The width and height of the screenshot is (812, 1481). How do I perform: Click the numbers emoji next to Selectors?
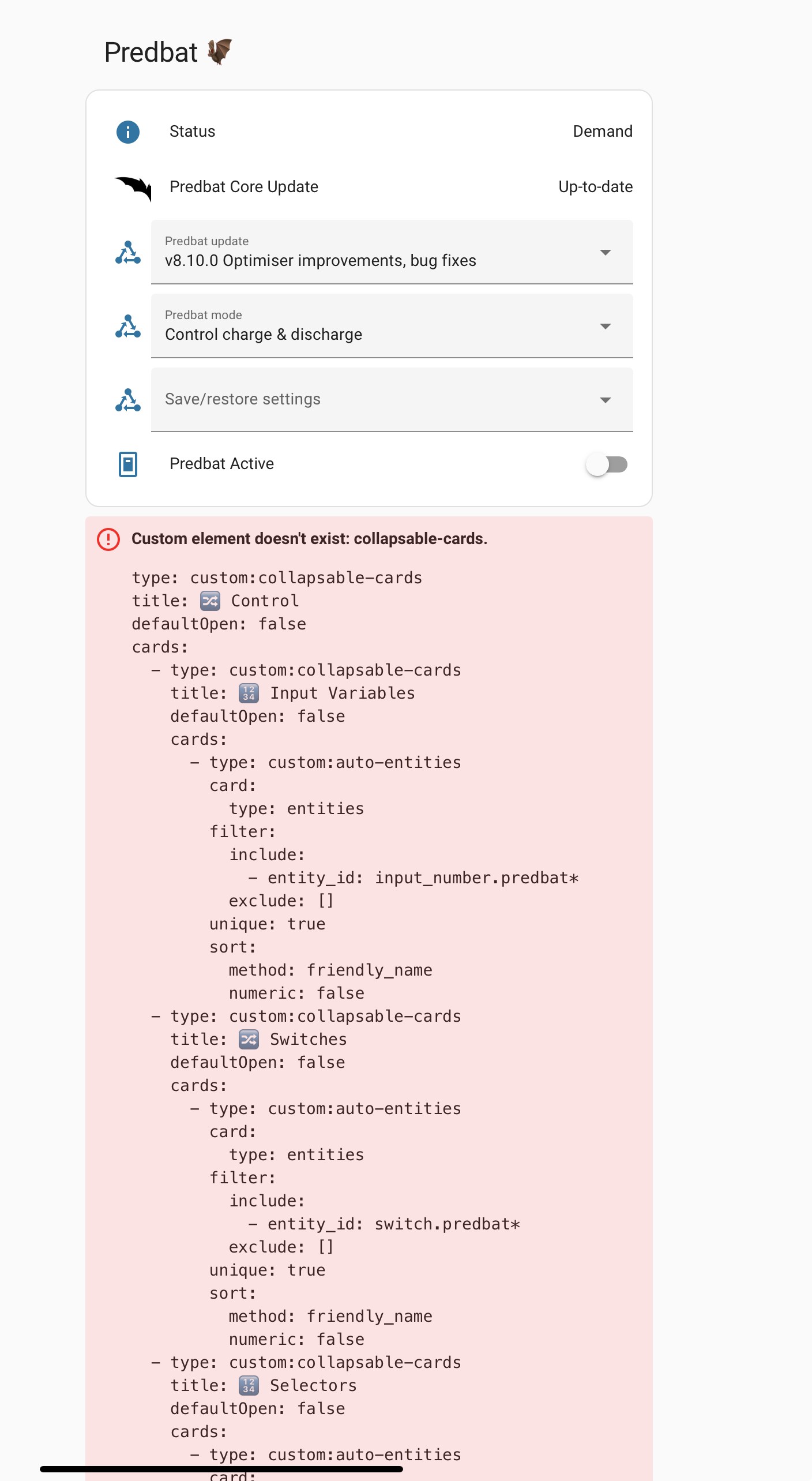pyautogui.click(x=249, y=1386)
